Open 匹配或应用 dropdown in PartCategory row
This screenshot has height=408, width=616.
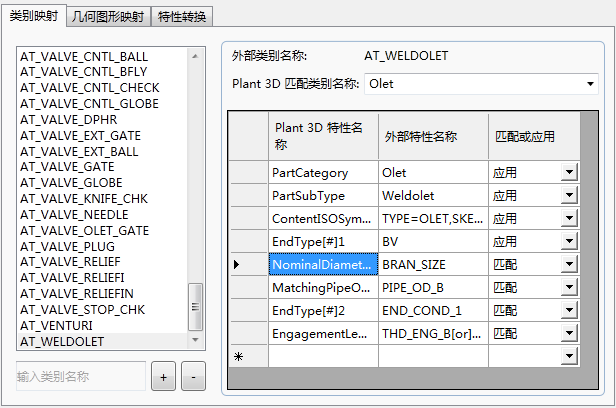pyautogui.click(x=569, y=172)
